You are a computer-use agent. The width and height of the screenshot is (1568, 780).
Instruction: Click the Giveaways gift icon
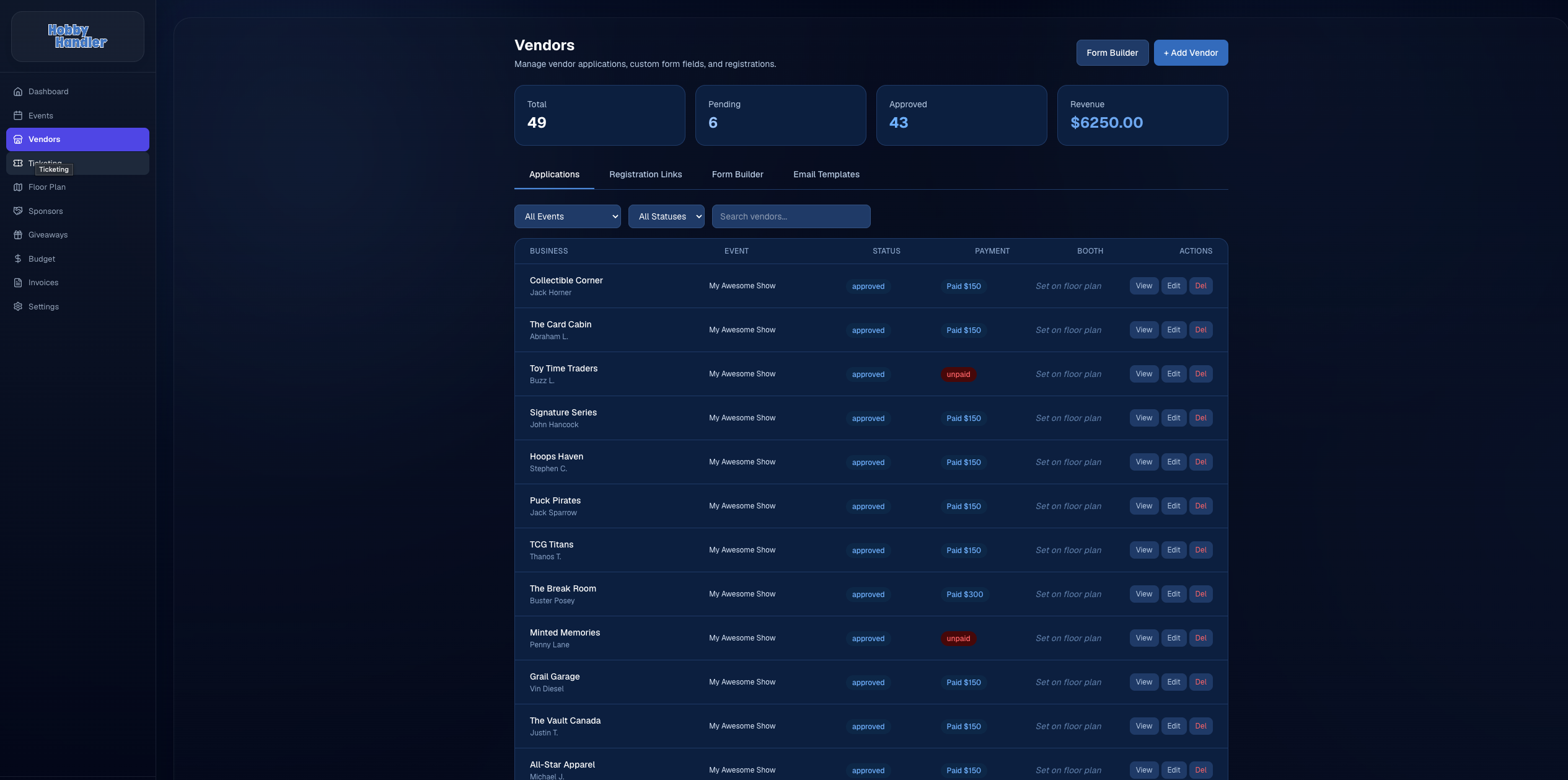click(18, 235)
